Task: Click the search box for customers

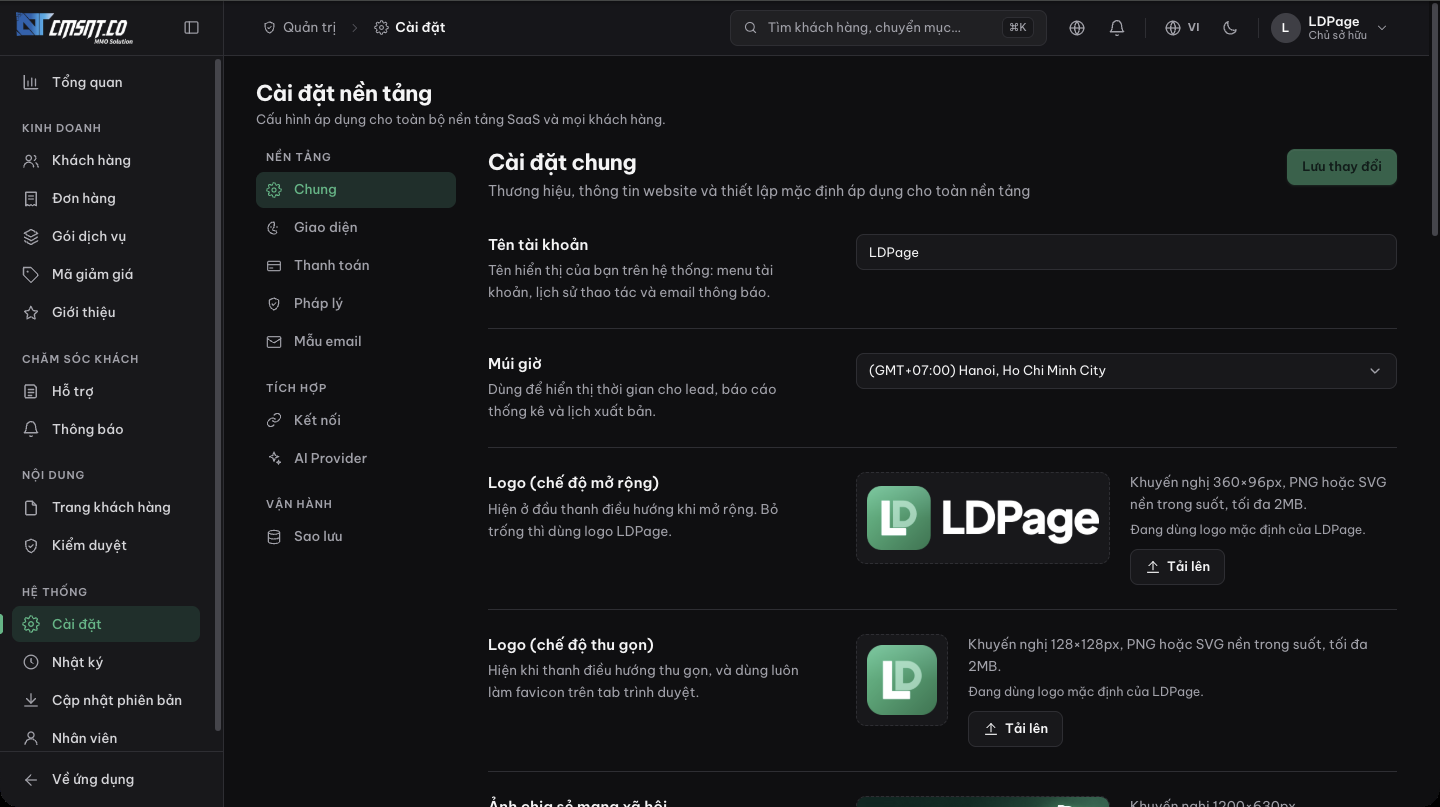Action: (x=888, y=28)
